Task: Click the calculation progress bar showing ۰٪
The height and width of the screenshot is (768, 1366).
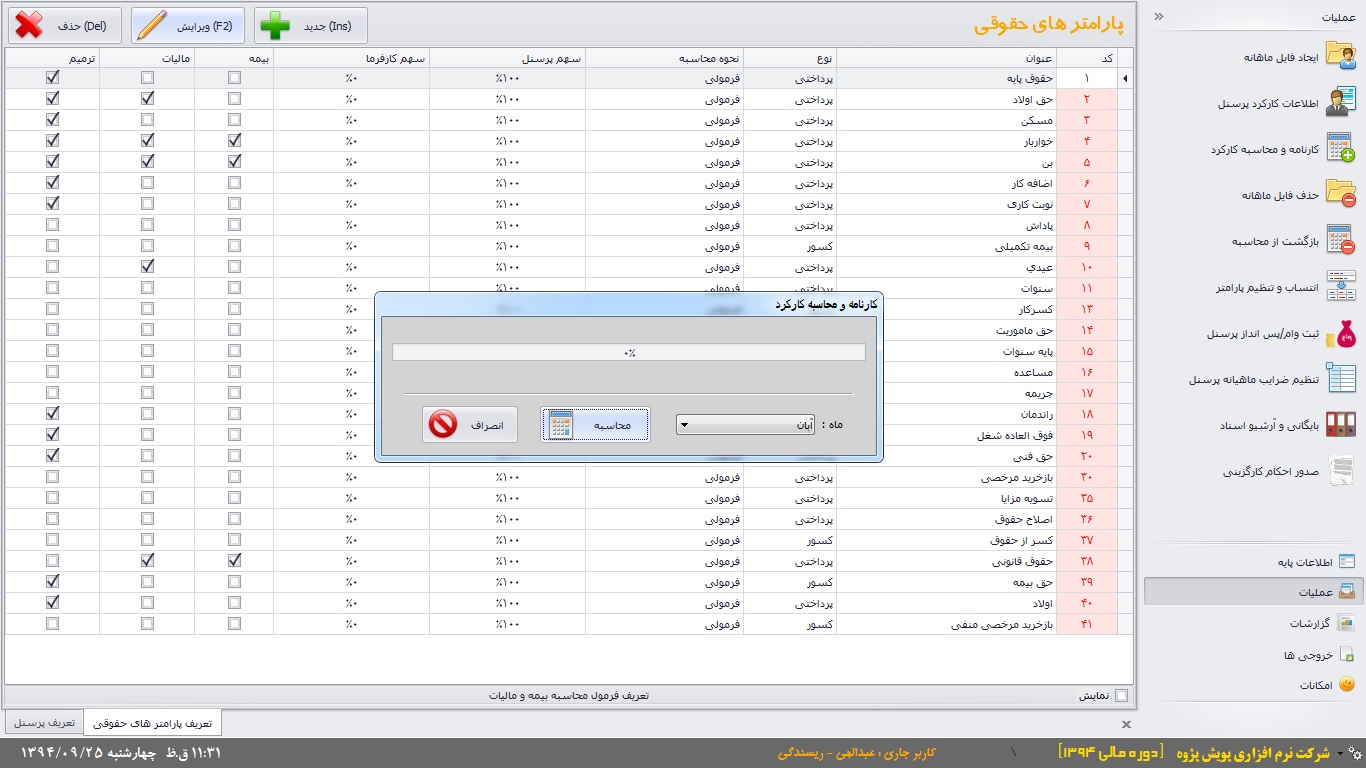Action: (x=628, y=352)
